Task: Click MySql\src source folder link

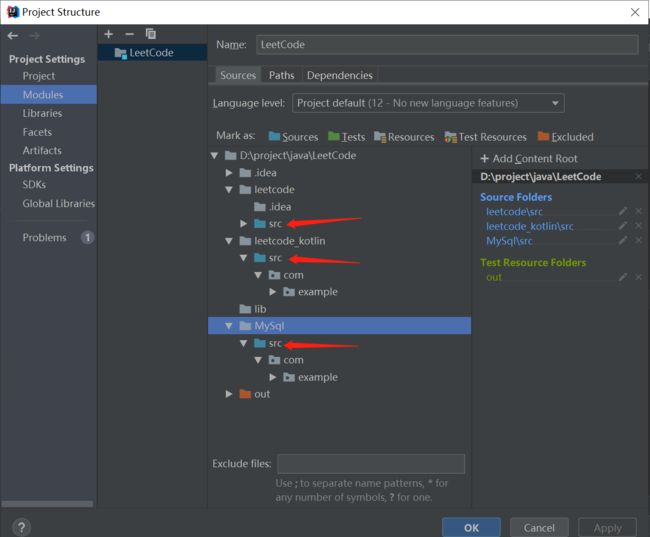Action: pos(509,241)
